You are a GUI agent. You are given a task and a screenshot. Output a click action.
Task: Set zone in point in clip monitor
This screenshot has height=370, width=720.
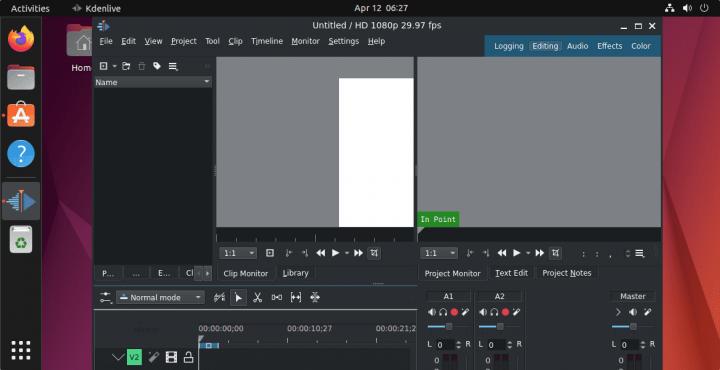(x=288, y=253)
